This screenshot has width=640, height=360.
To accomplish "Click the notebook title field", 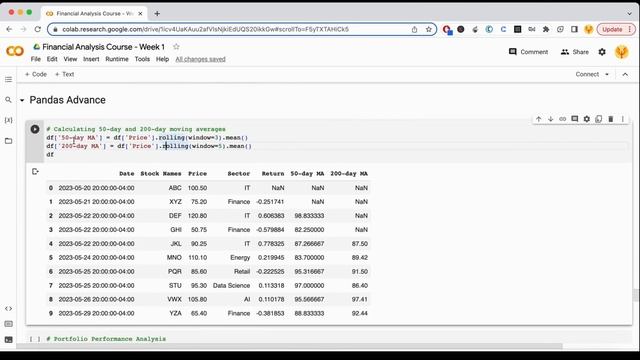I will coord(103,47).
